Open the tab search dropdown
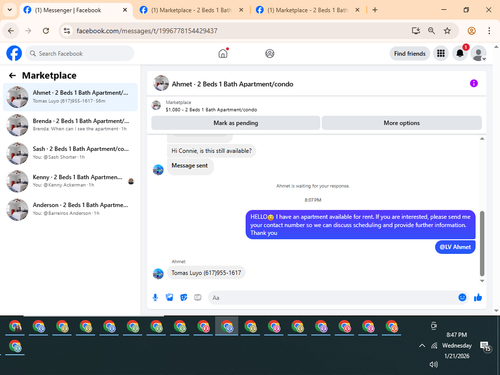500x375 pixels. coord(10,10)
